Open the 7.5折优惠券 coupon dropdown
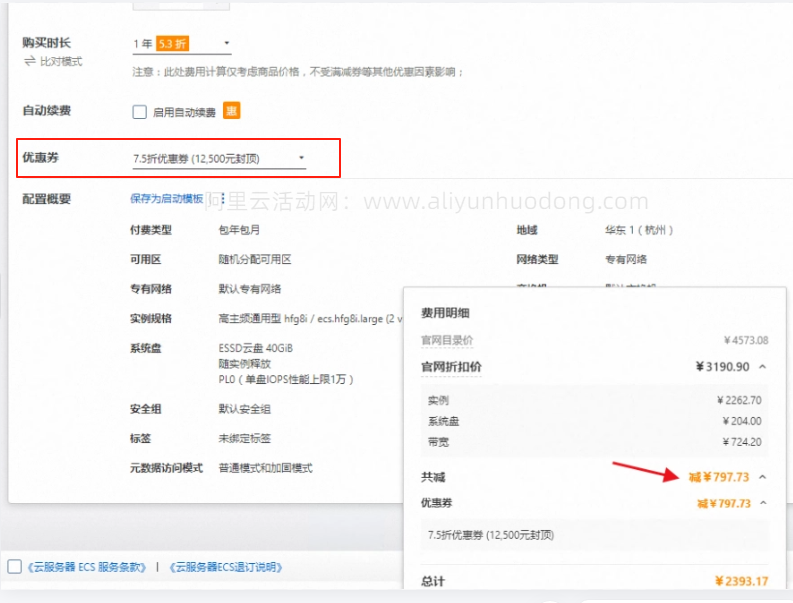Screen dimensions: 793x603 pos(219,159)
